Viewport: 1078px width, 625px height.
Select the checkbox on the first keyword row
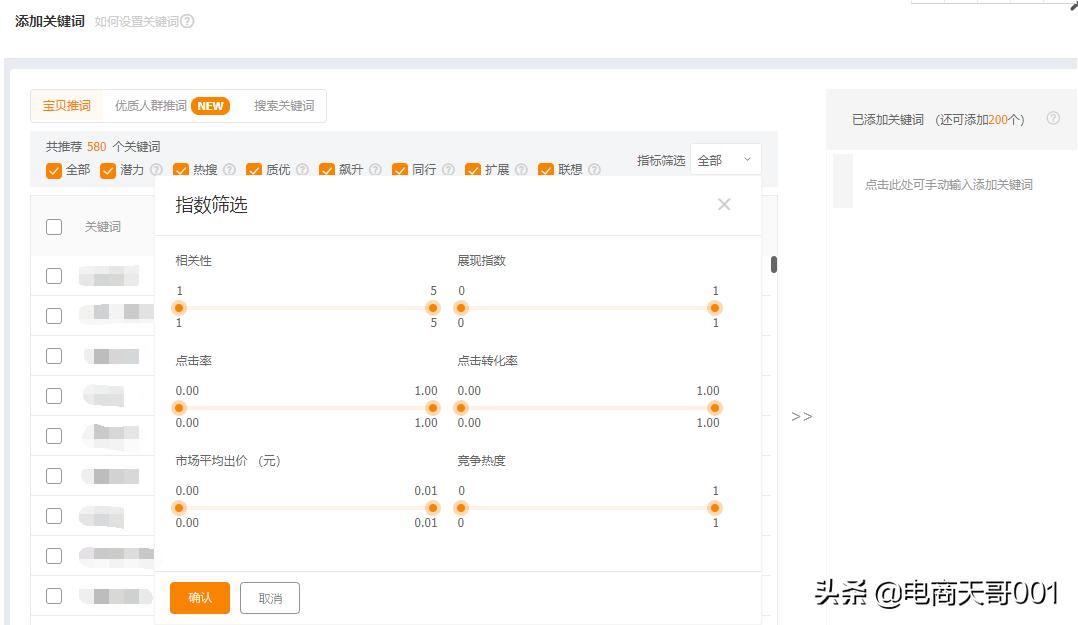53,275
